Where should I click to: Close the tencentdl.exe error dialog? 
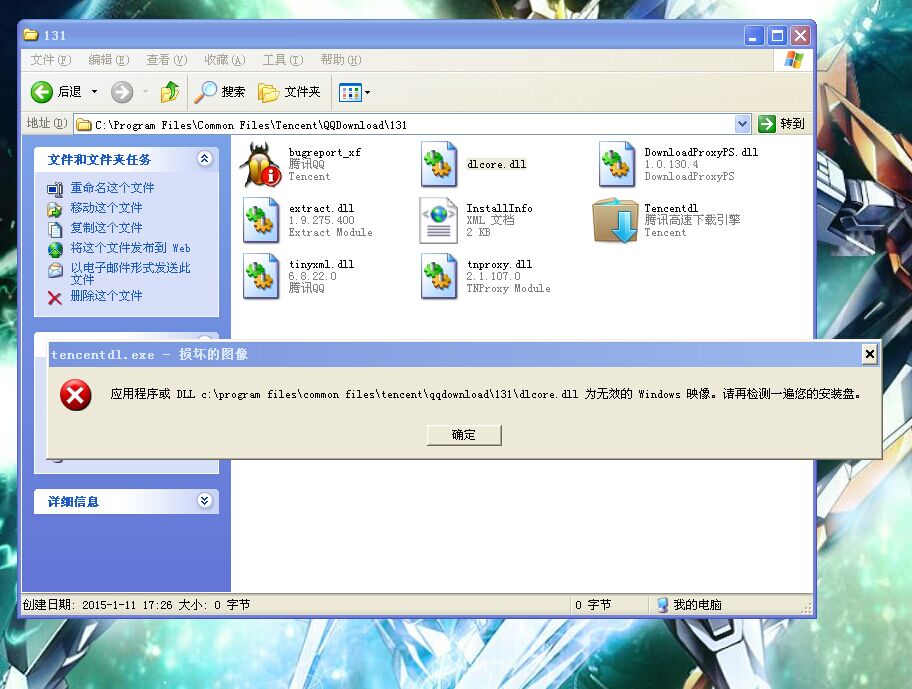click(870, 354)
